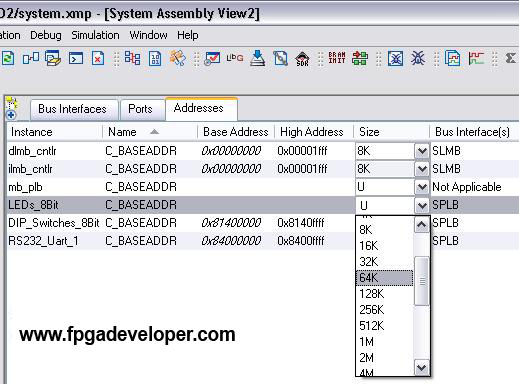Choose 128K from the size list
519x384 pixels.
[384, 294]
